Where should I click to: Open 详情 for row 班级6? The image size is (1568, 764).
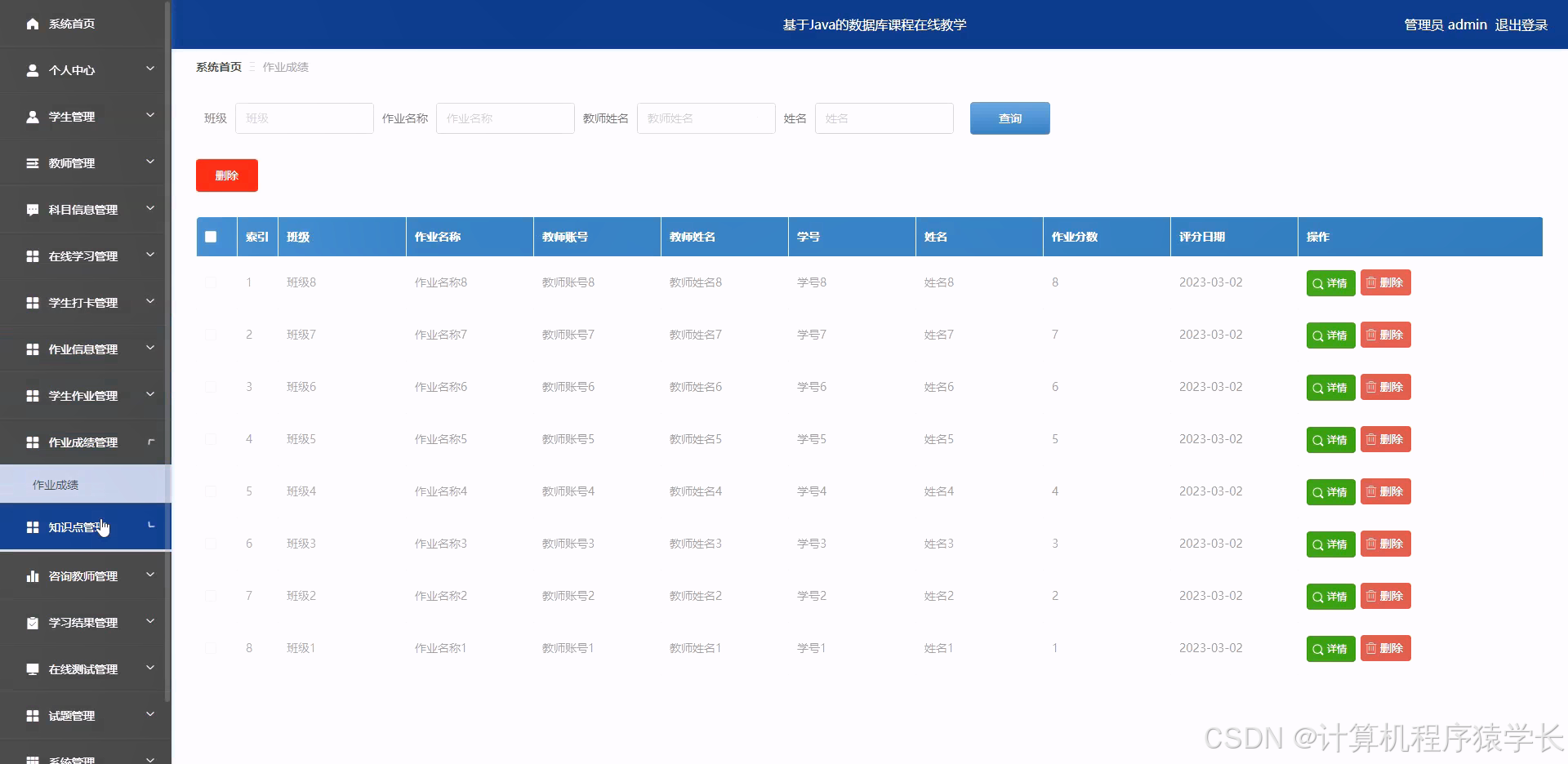coord(1330,388)
